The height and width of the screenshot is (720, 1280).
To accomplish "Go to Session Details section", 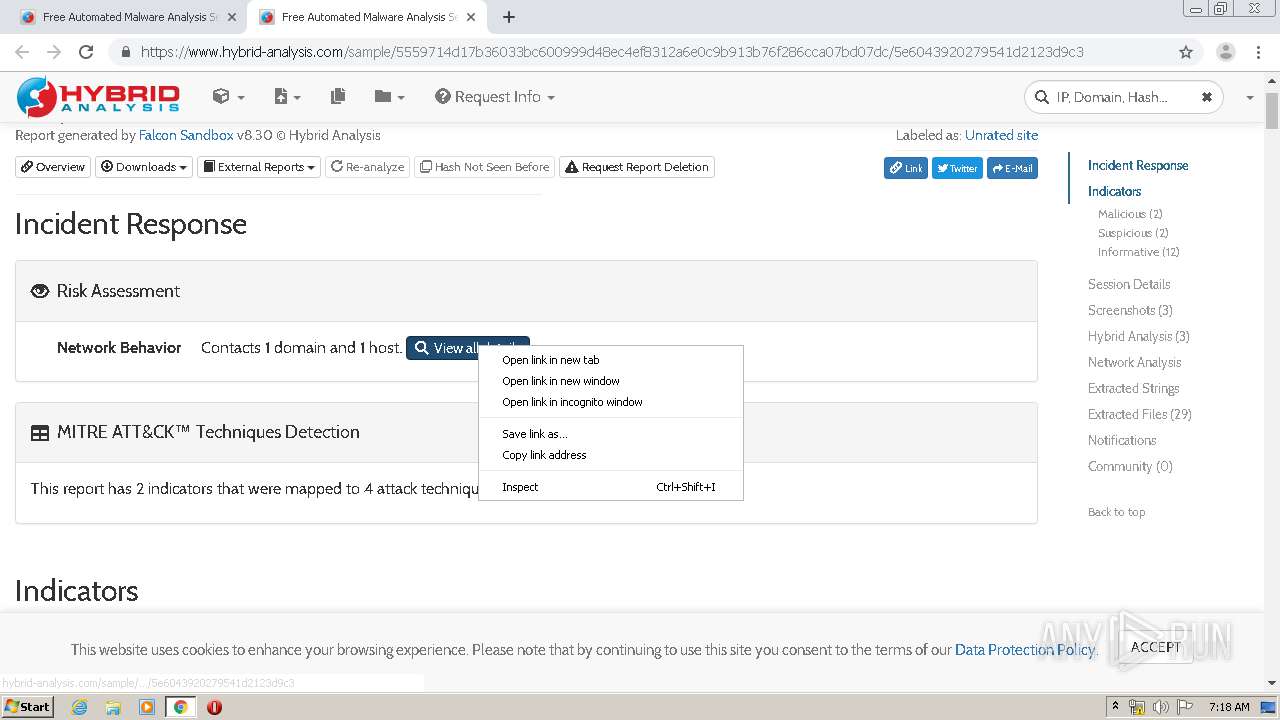I will pos(1129,284).
